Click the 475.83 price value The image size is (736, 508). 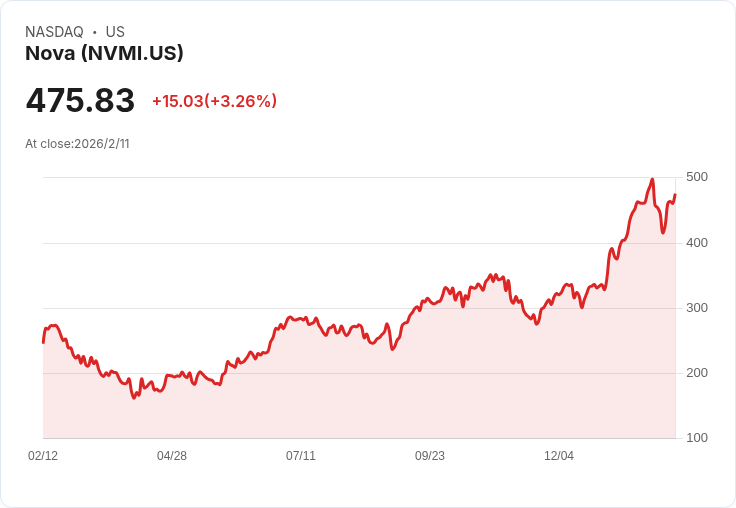click(x=80, y=100)
